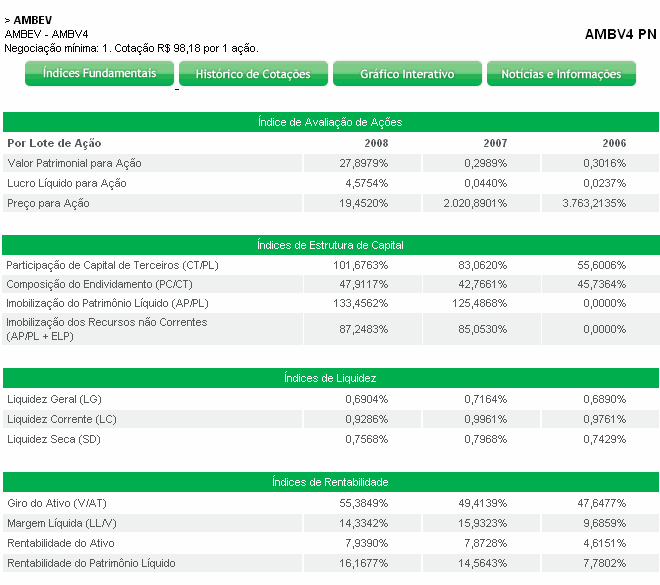Screen dimensions: 660x585
Task: Click the Liquidez Corrente (LC) label
Action: pyautogui.click(x=62, y=419)
